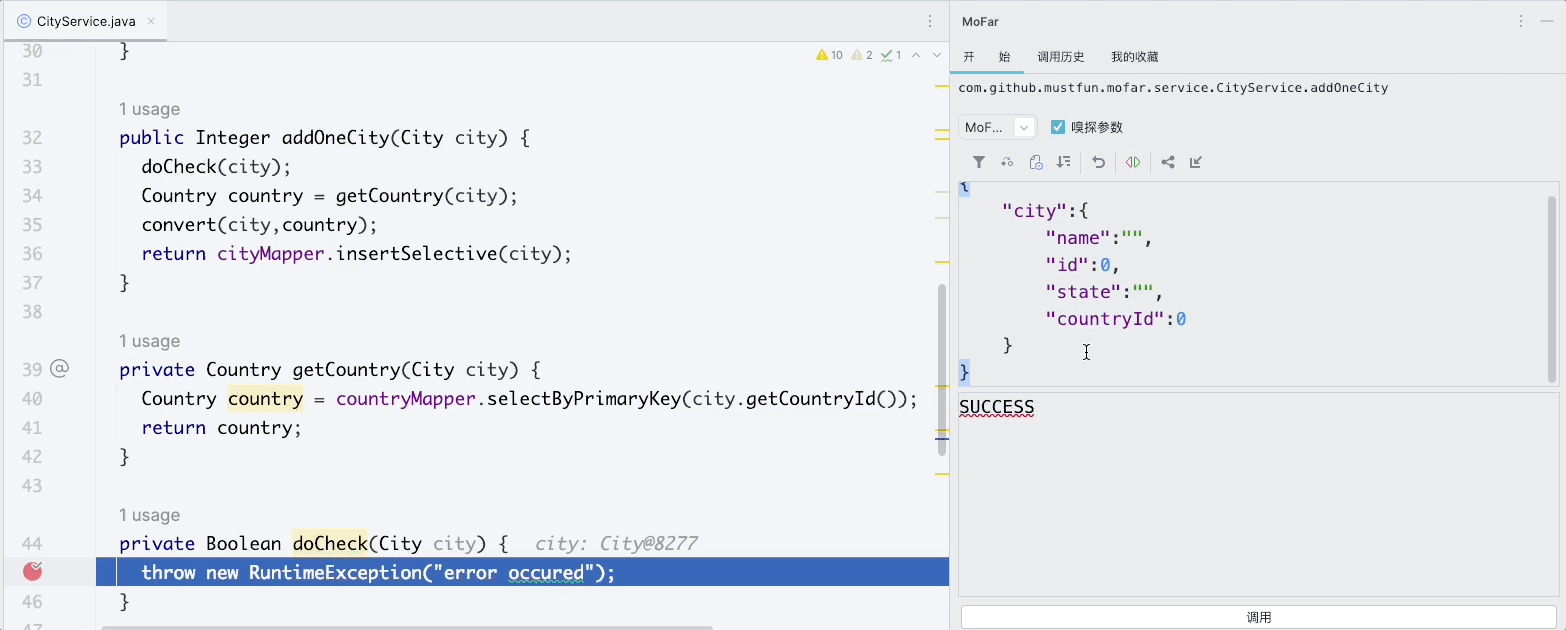The width and height of the screenshot is (1566, 630).
Task: Toggle the 嗅探参数 checkbox
Action: [x=1058, y=127]
